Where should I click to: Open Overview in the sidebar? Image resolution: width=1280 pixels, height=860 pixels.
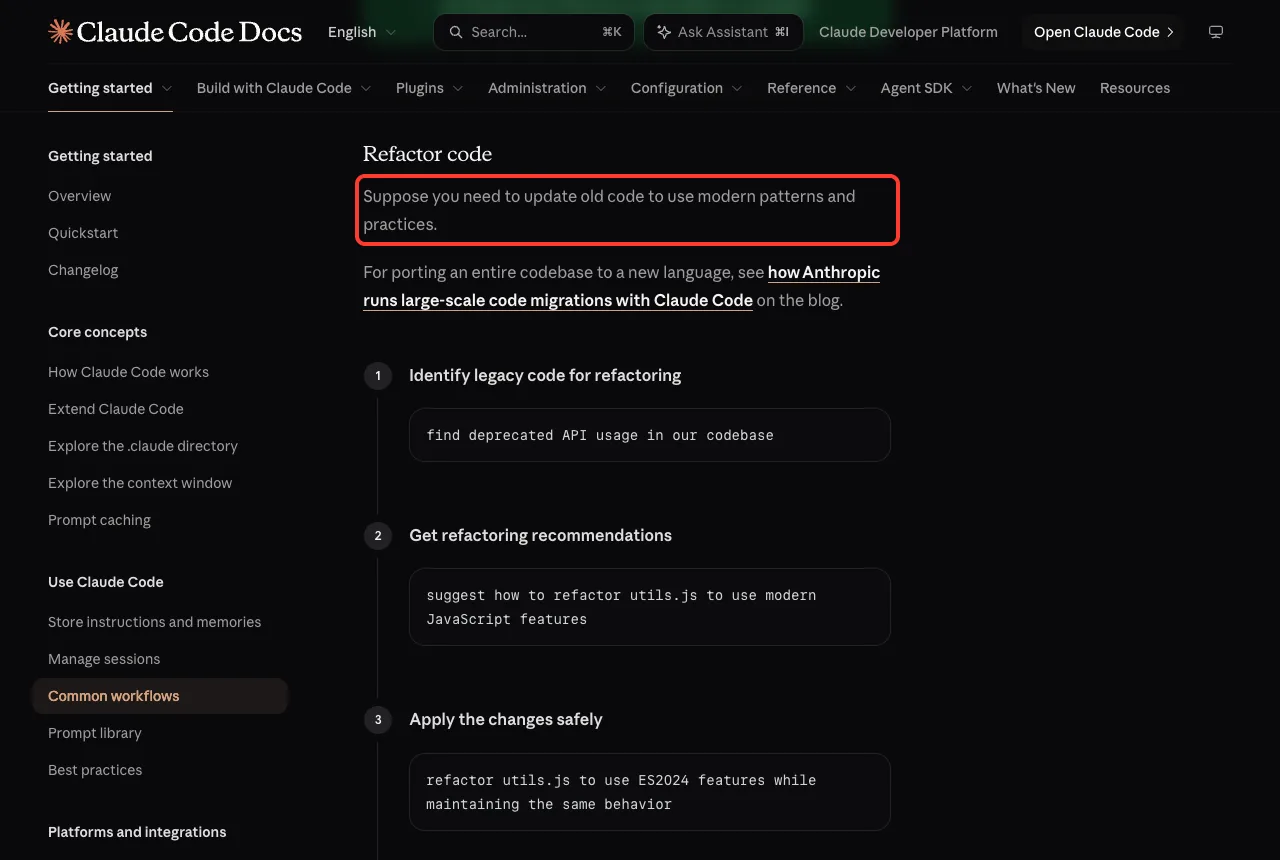(x=80, y=196)
